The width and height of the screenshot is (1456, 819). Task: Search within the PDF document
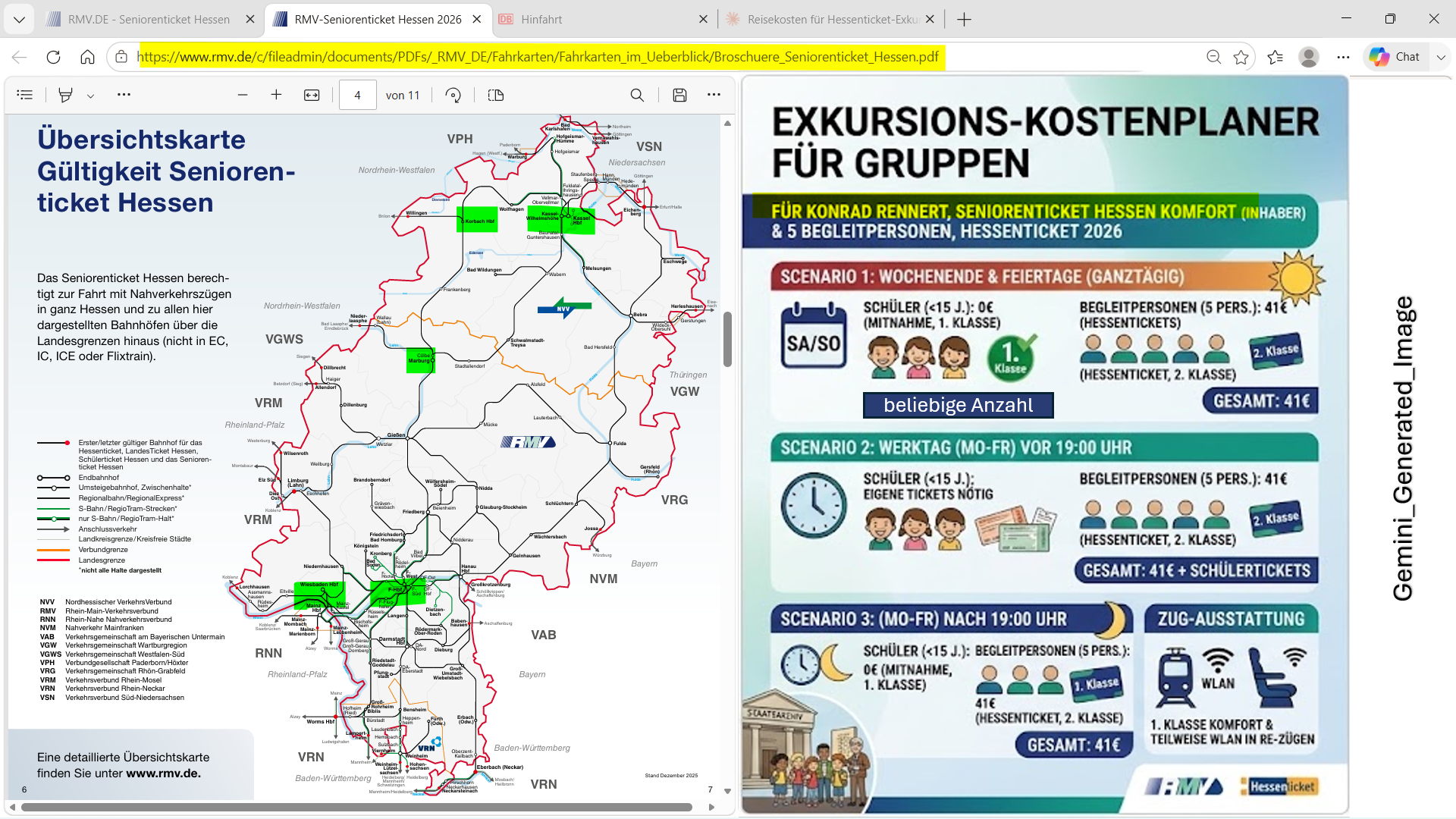click(637, 95)
